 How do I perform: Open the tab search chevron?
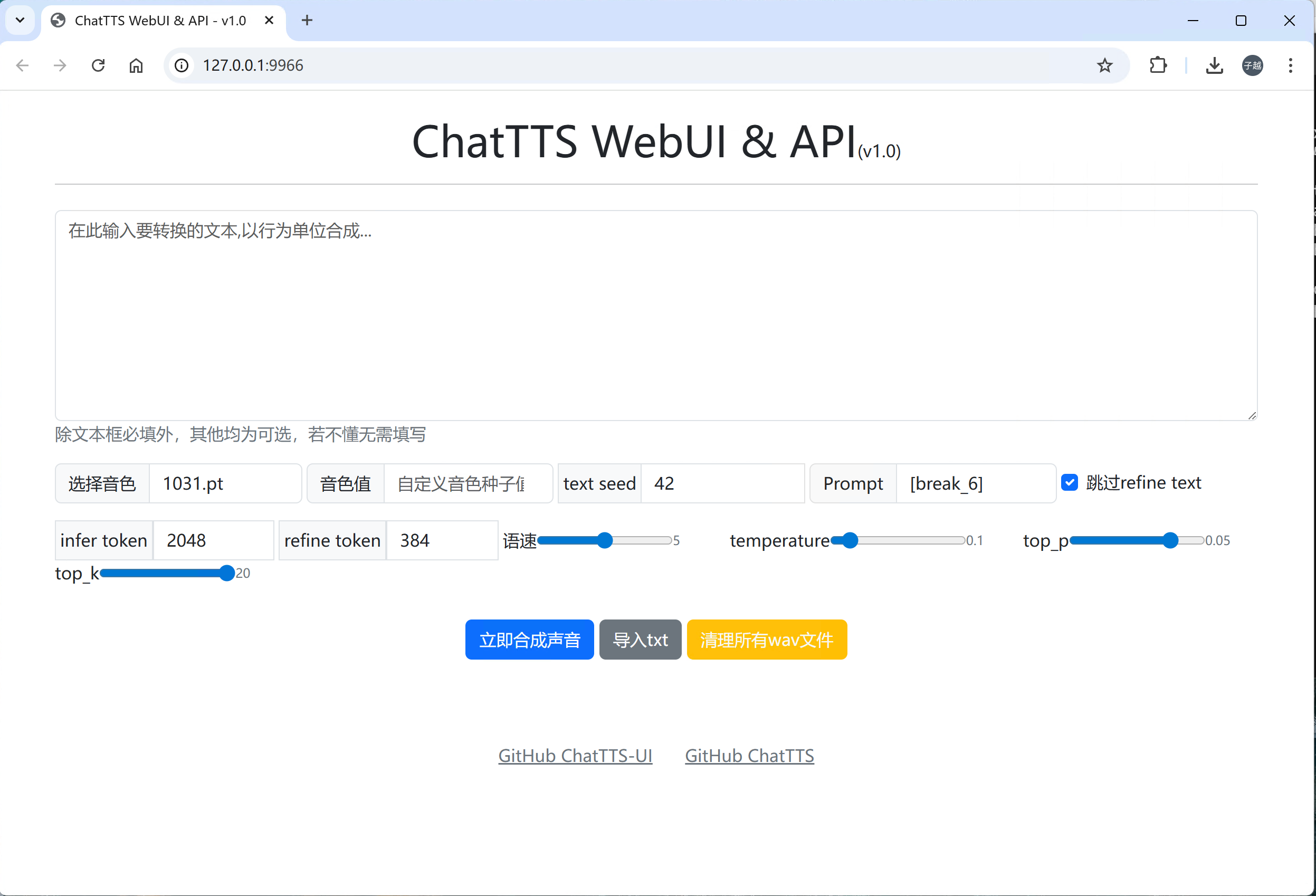[20, 21]
